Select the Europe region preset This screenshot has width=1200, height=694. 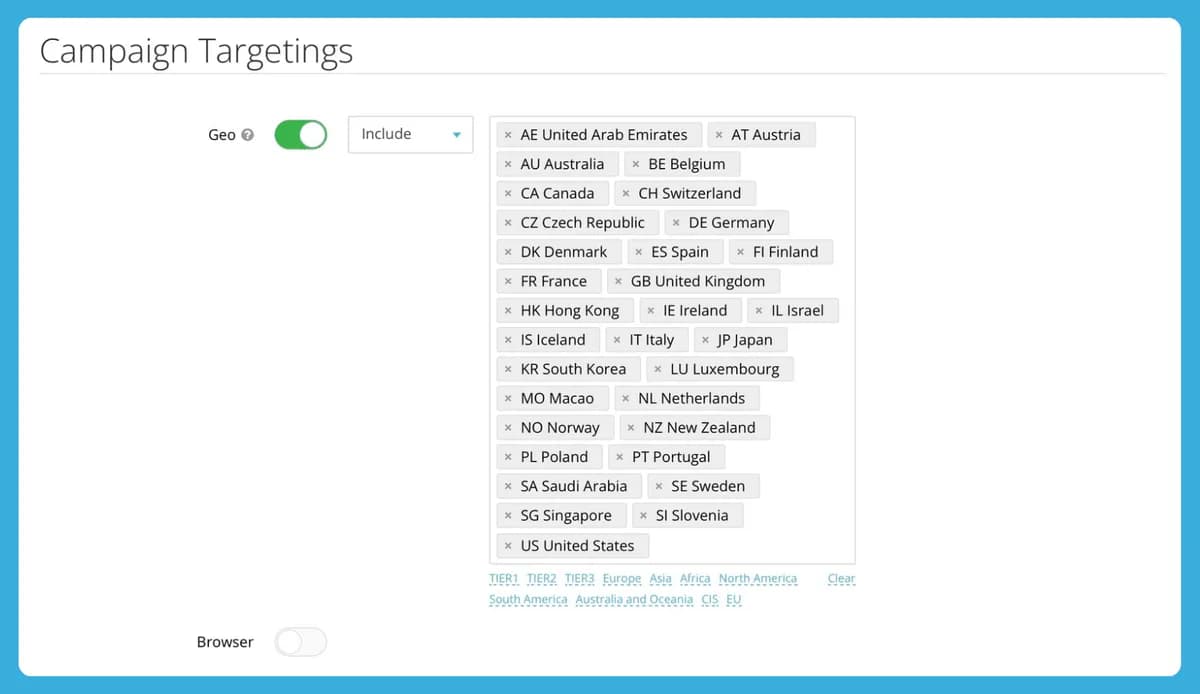[x=622, y=579]
